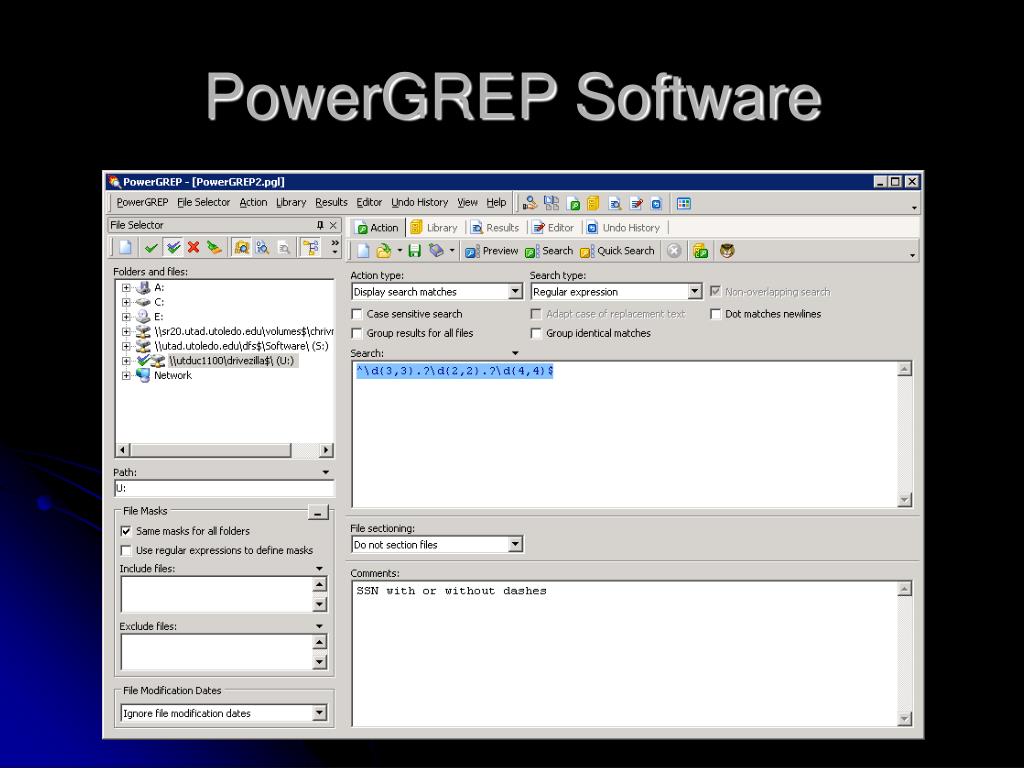Screen dimensions: 1024x768
Task: Click the File Selector blank page icon
Action: pos(125,248)
